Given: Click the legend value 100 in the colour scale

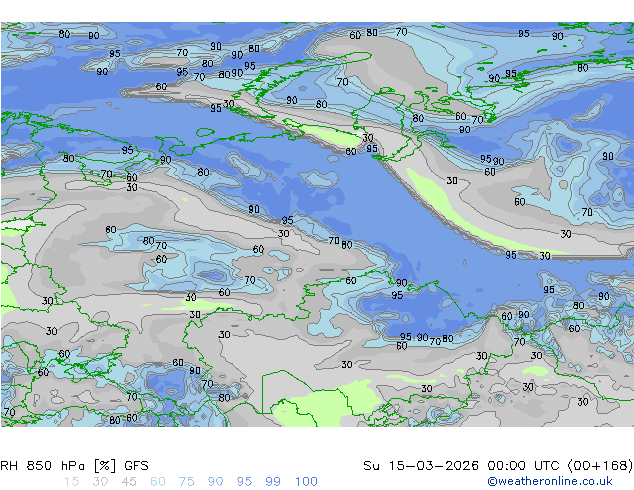Looking at the screenshot, I should pos(306,482).
